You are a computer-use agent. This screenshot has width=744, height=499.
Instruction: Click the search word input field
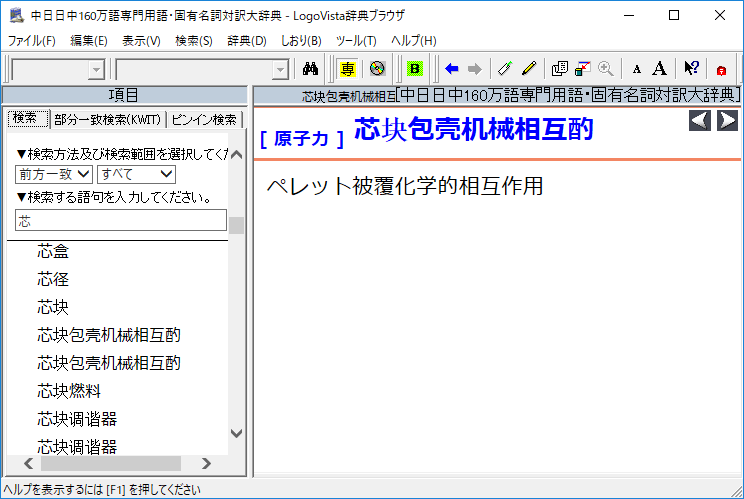[x=120, y=221]
